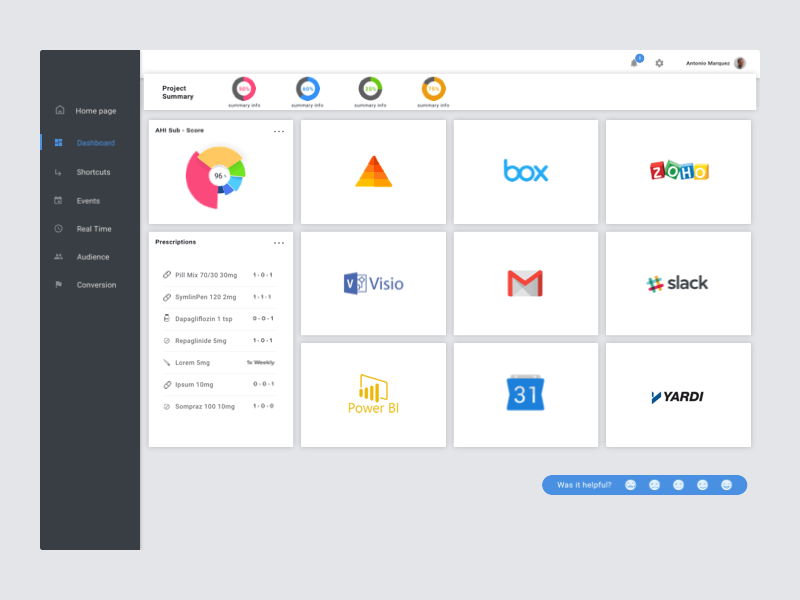Open the Box storage app
The image size is (800, 600).
point(525,171)
